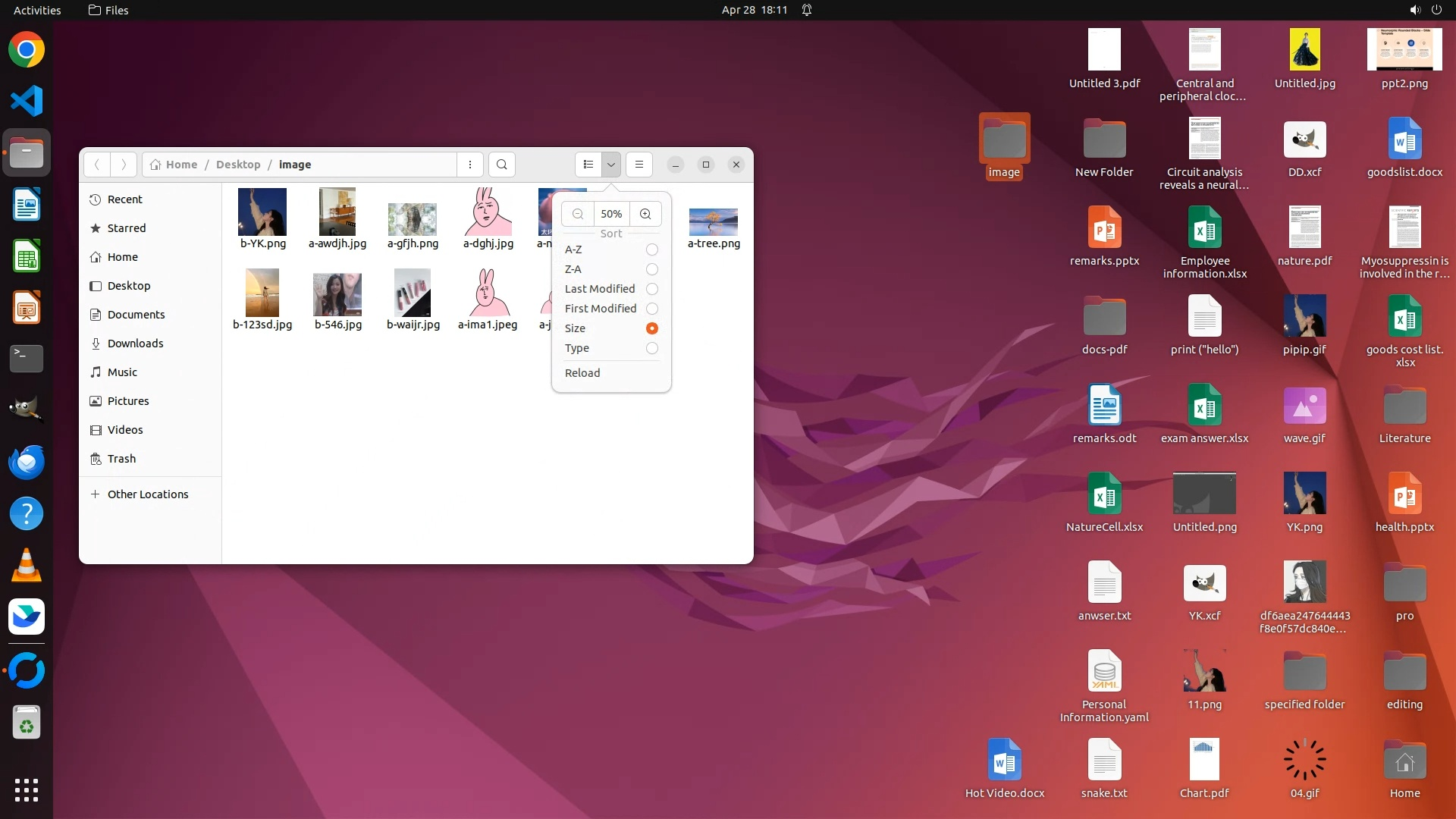The height and width of the screenshot is (819, 1456).
Task: Select the A-Z sort radio button
Action: (651, 249)
